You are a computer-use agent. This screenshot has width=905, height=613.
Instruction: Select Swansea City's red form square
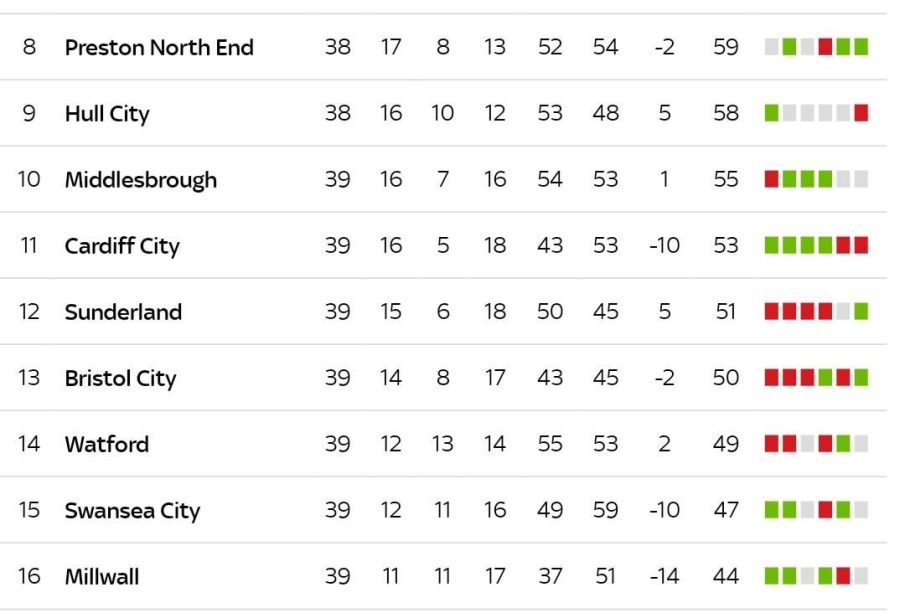(825, 510)
